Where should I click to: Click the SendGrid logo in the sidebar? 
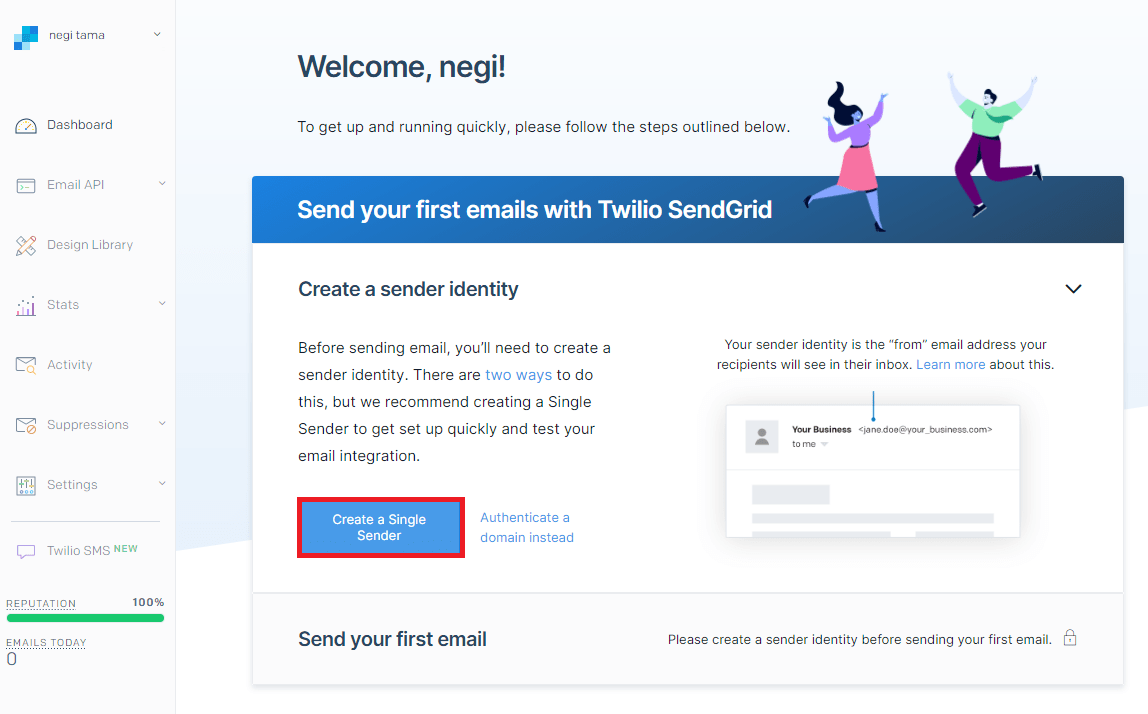(26, 37)
